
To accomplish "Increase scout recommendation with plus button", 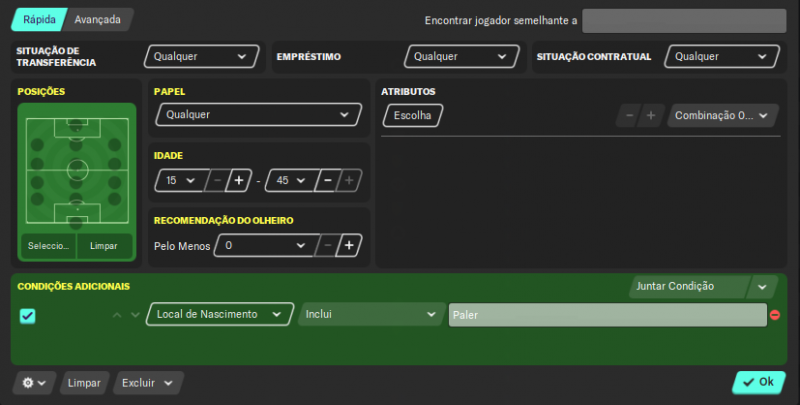I will tap(349, 246).
